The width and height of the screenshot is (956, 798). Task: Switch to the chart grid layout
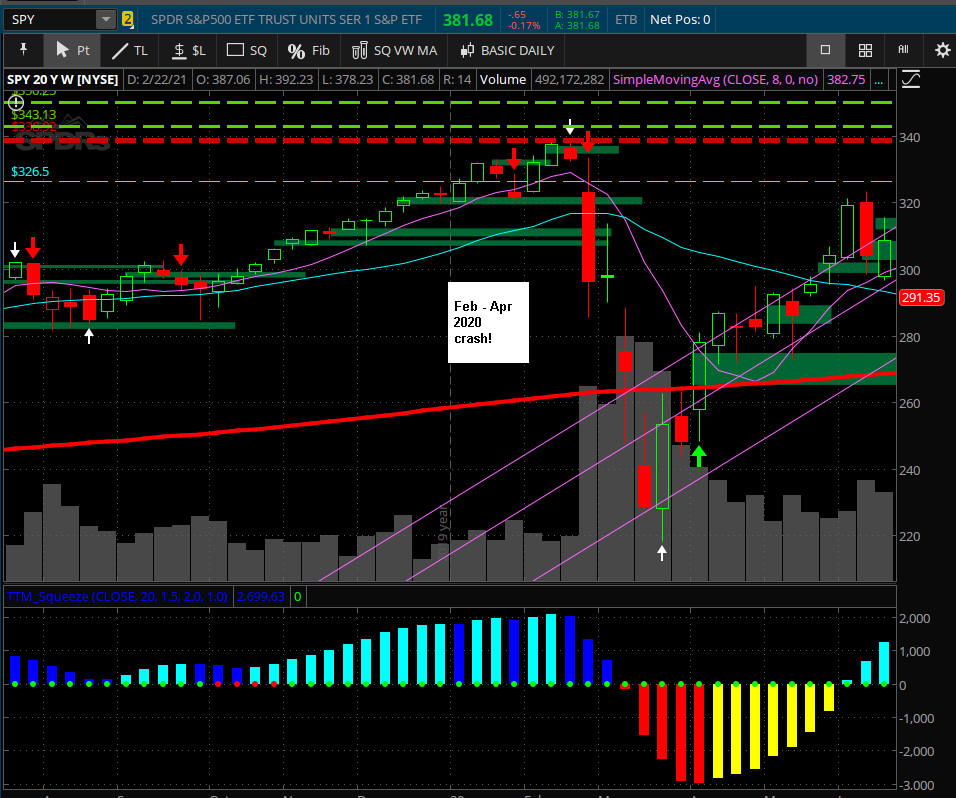point(865,50)
